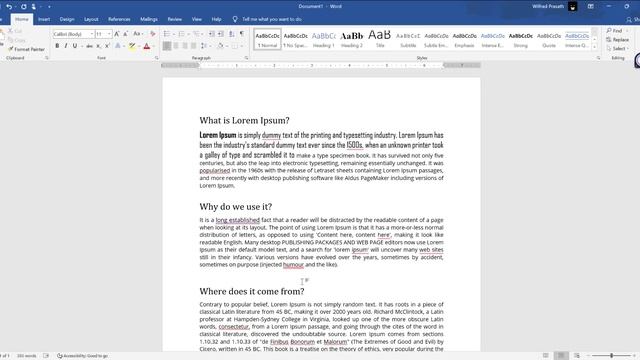Click the Format Painter button
640x360 pixels.
pyautogui.click(x=27, y=49)
